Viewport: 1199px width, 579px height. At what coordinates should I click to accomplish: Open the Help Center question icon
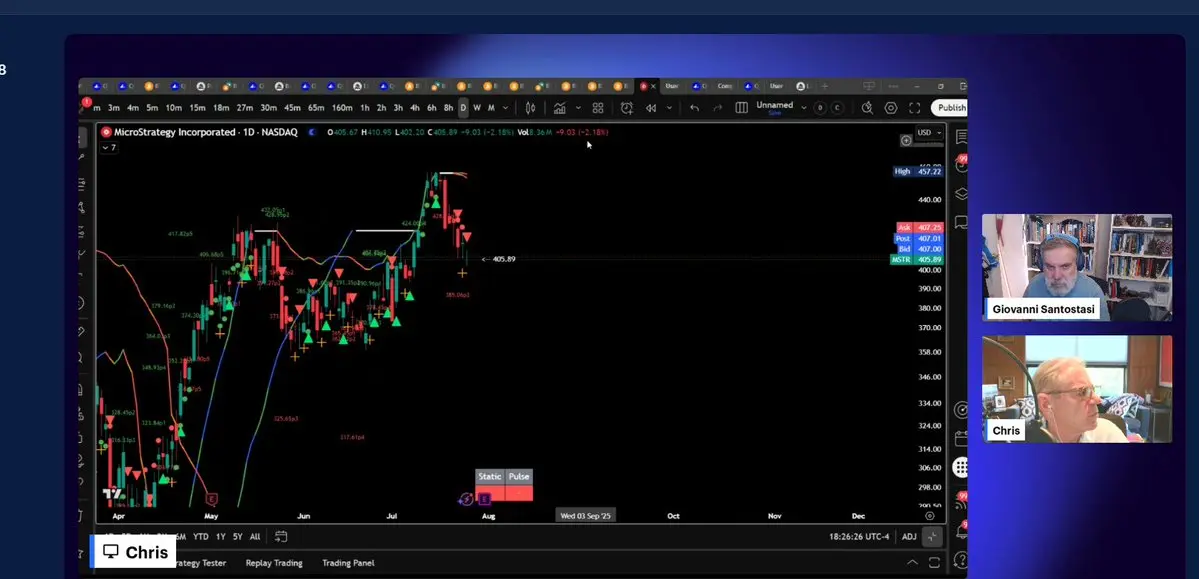click(962, 560)
